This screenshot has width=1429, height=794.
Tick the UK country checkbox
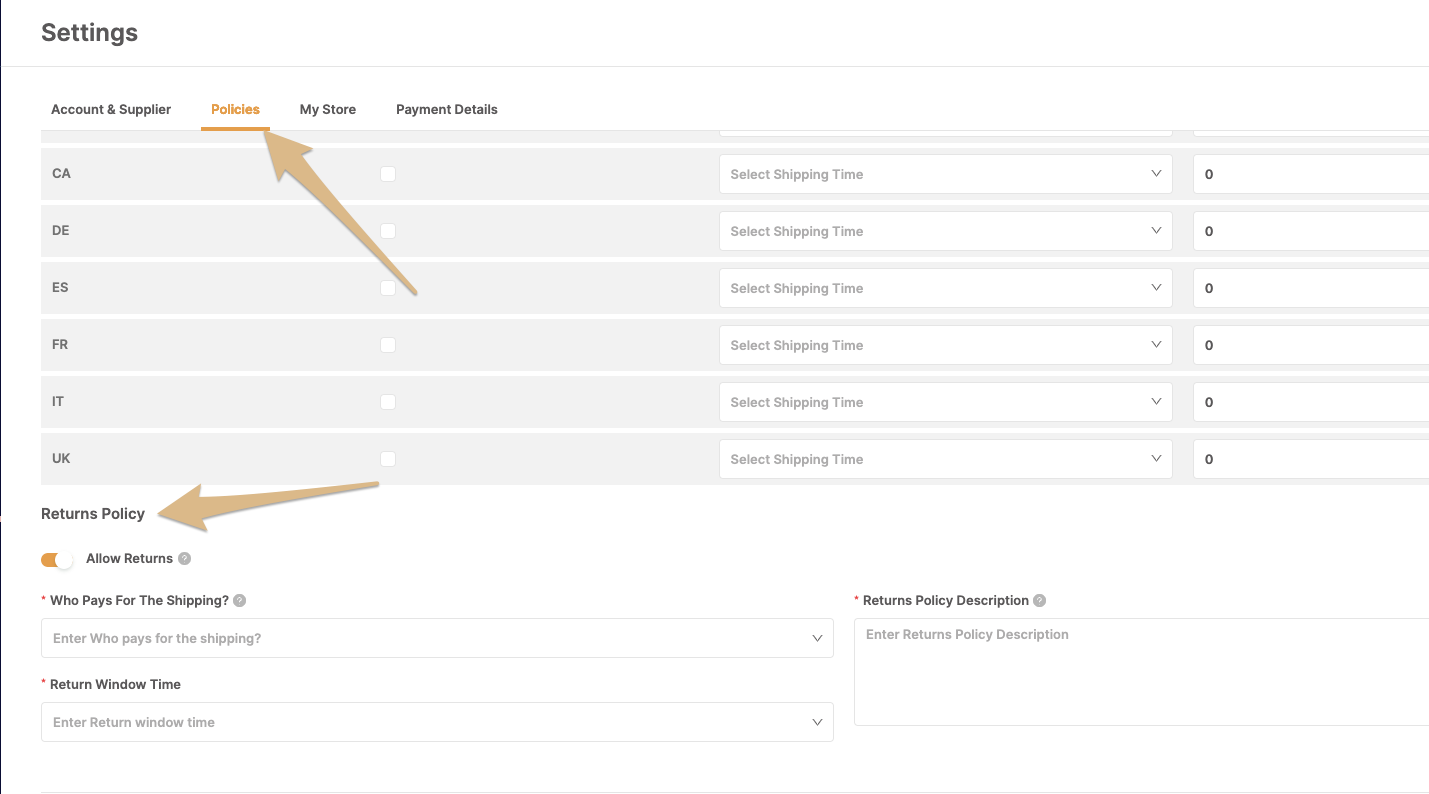click(388, 459)
